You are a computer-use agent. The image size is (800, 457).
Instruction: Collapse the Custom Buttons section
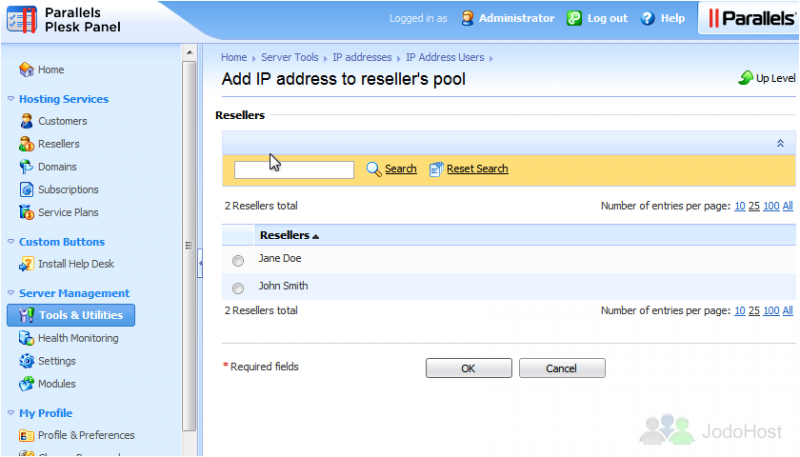coord(11,241)
